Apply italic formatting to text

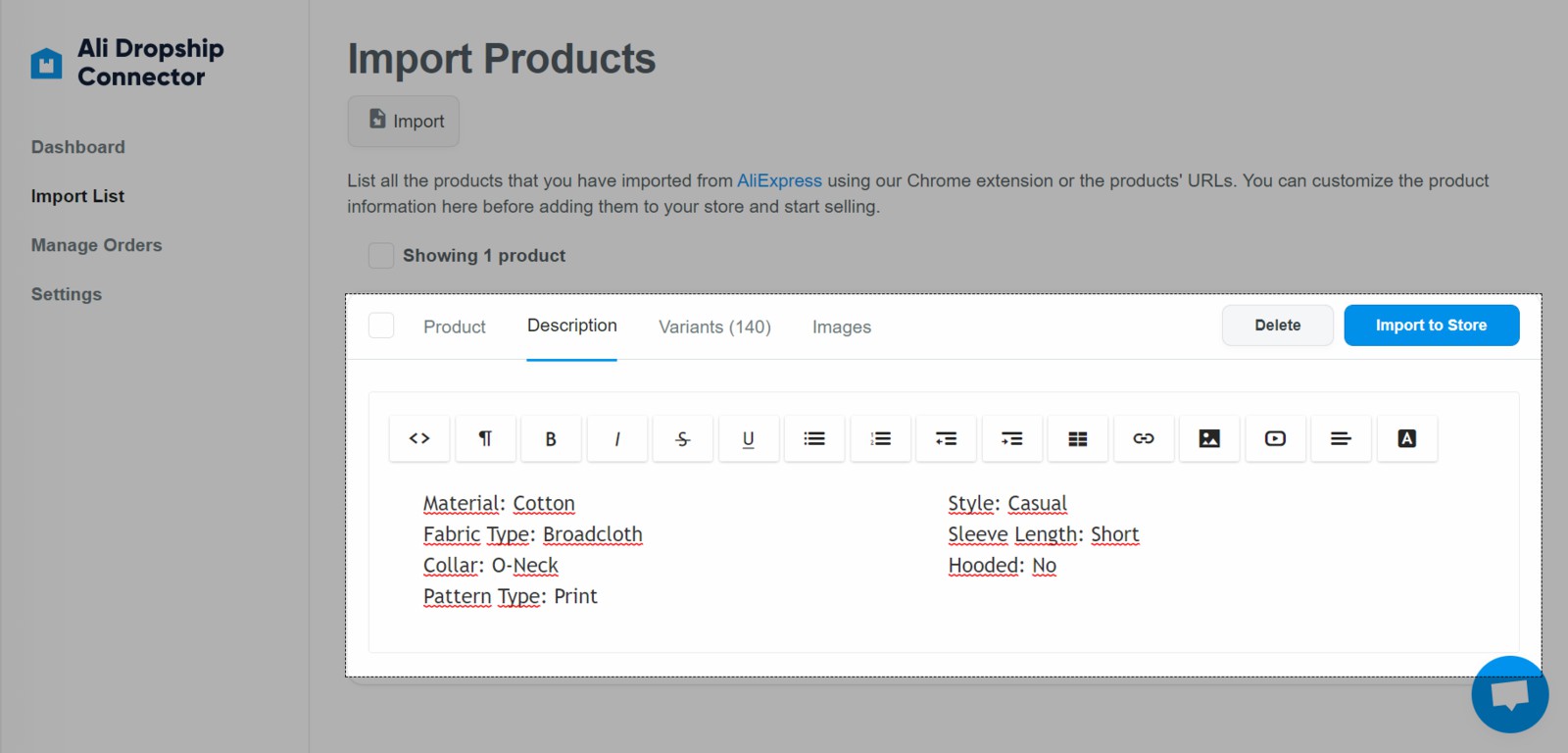(x=616, y=438)
